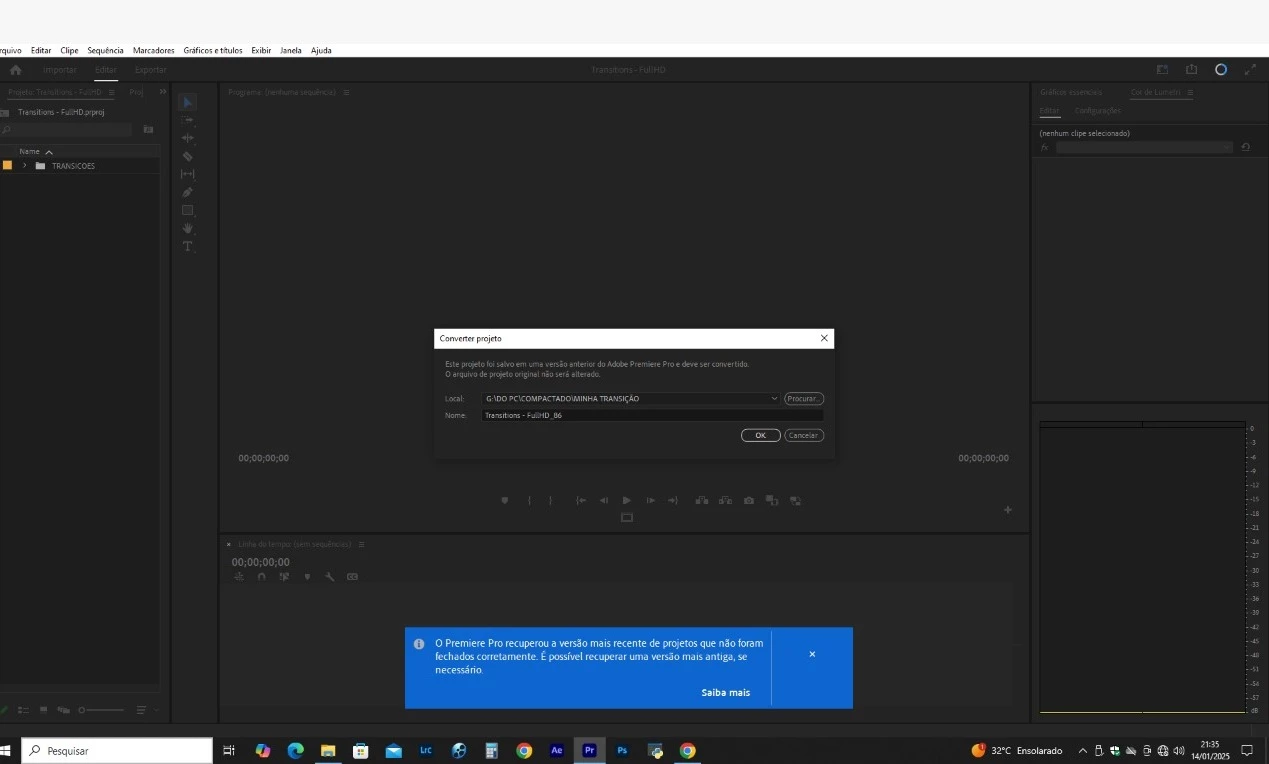Click OK in the Converter projeto dialog
Screen dimensions: 1269x764
(761, 435)
